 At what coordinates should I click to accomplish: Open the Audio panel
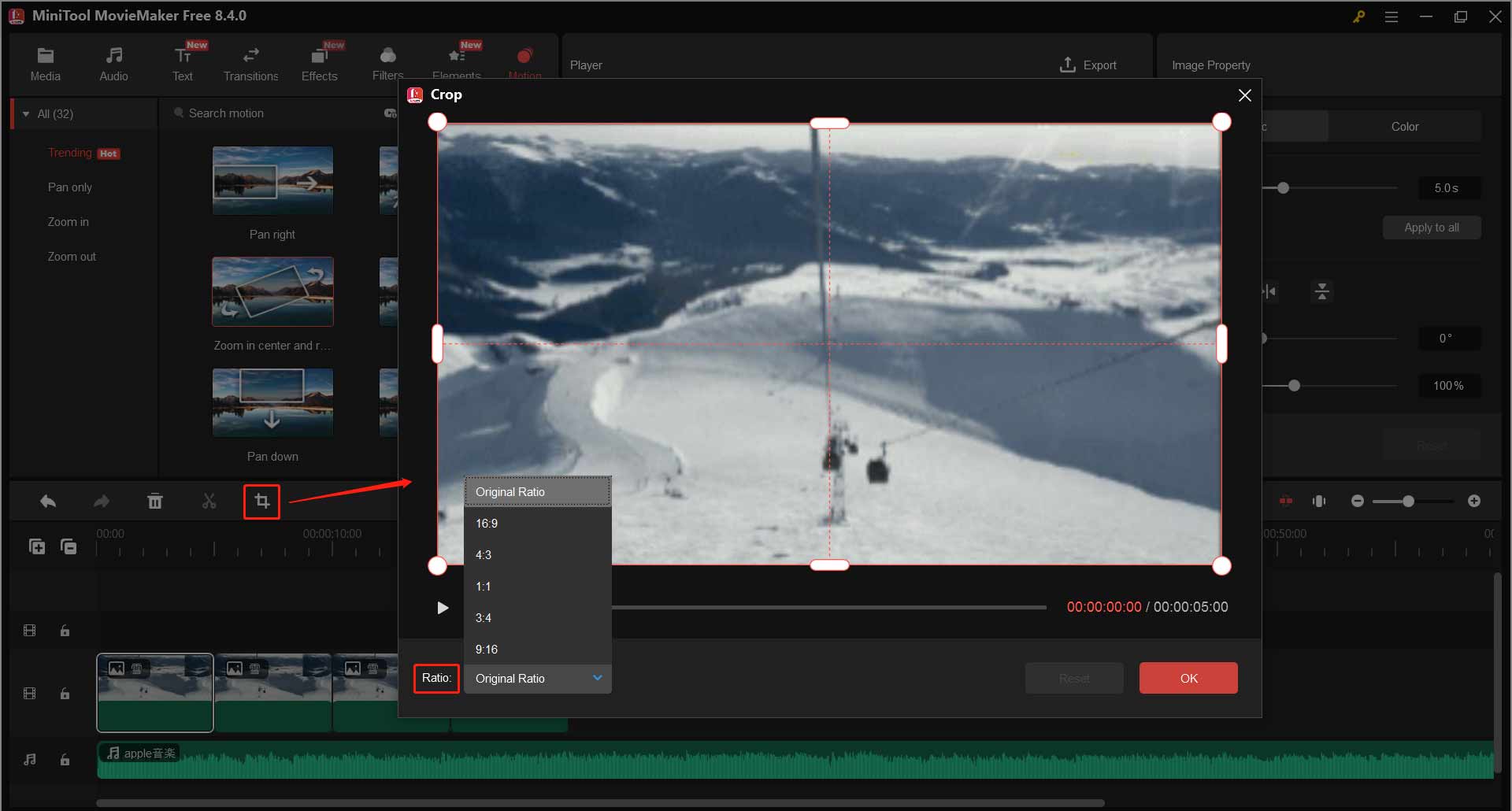tap(114, 63)
